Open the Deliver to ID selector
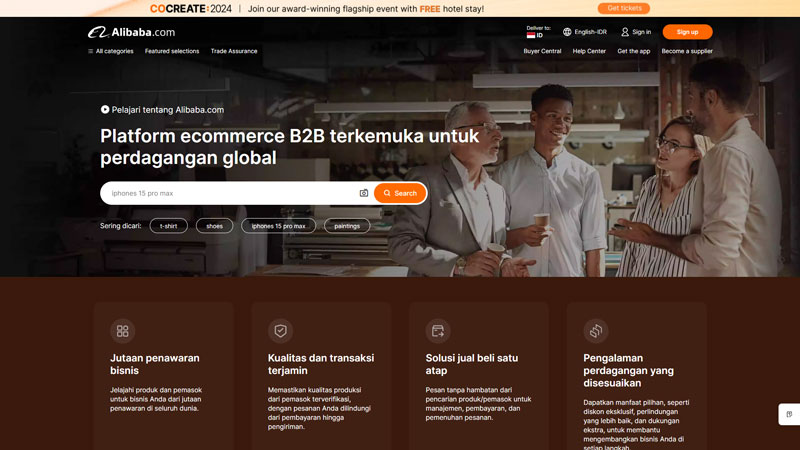 (x=538, y=32)
